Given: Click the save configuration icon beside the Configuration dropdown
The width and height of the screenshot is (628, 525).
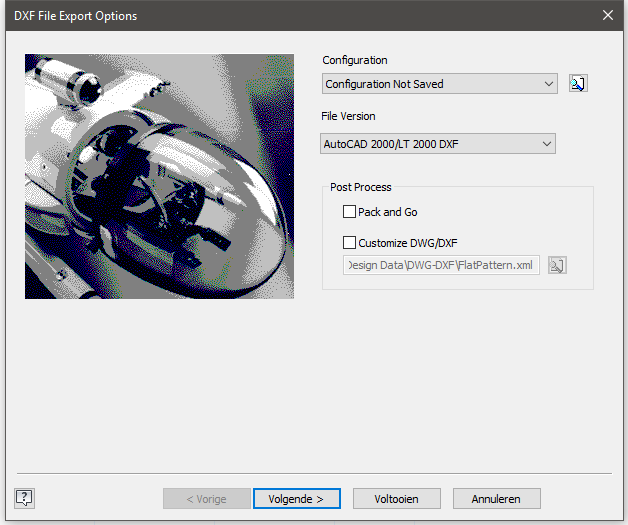Looking at the screenshot, I should point(578,84).
